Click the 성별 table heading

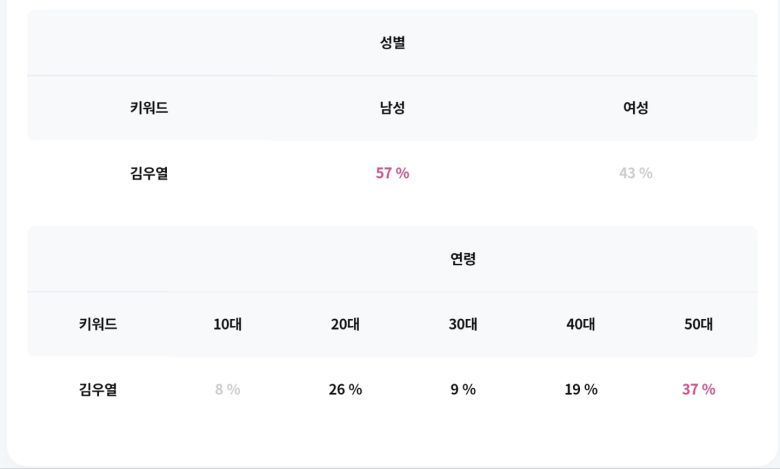pyautogui.click(x=392, y=43)
